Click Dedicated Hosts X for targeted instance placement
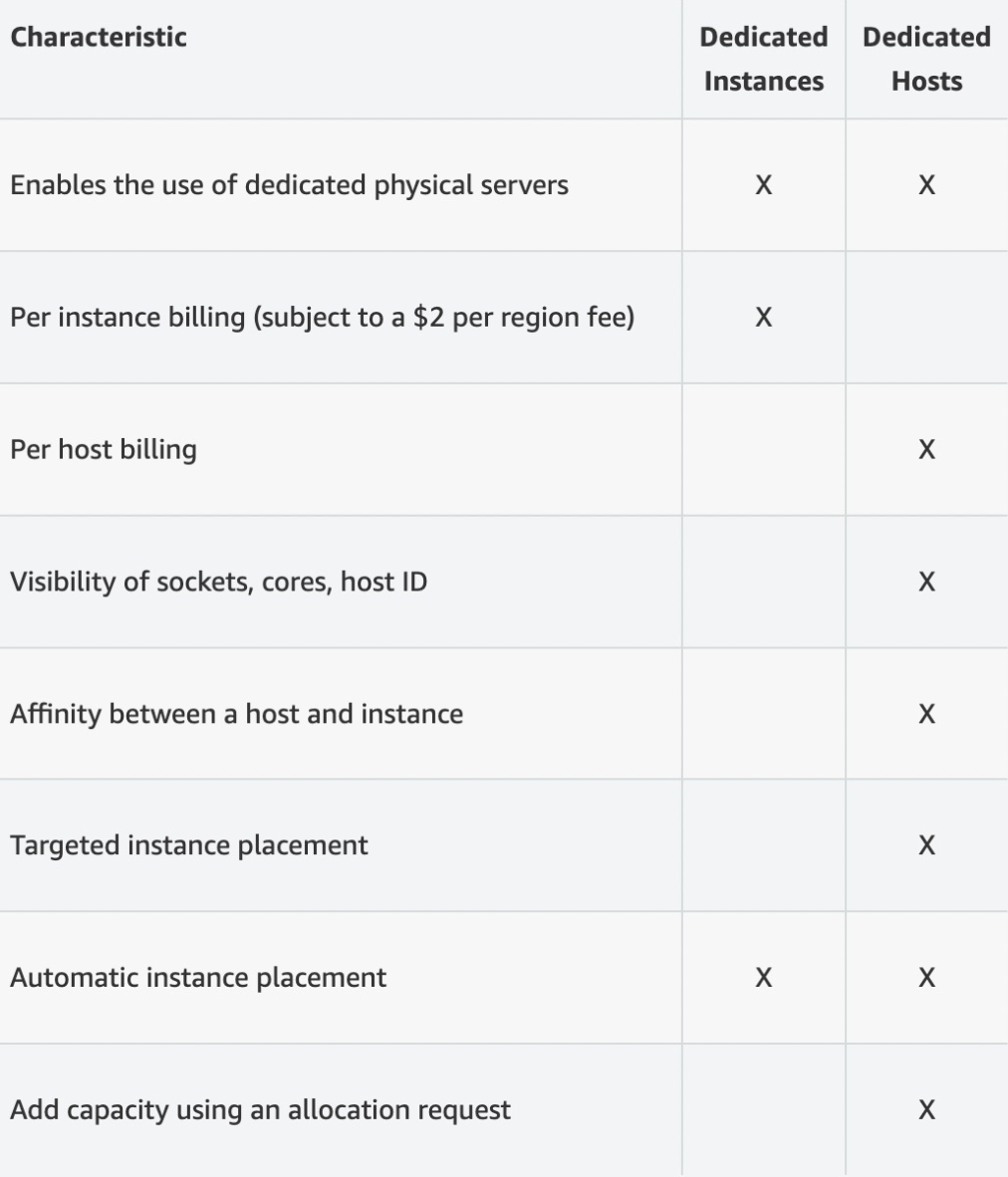Image resolution: width=1008 pixels, height=1177 pixels. 927,846
